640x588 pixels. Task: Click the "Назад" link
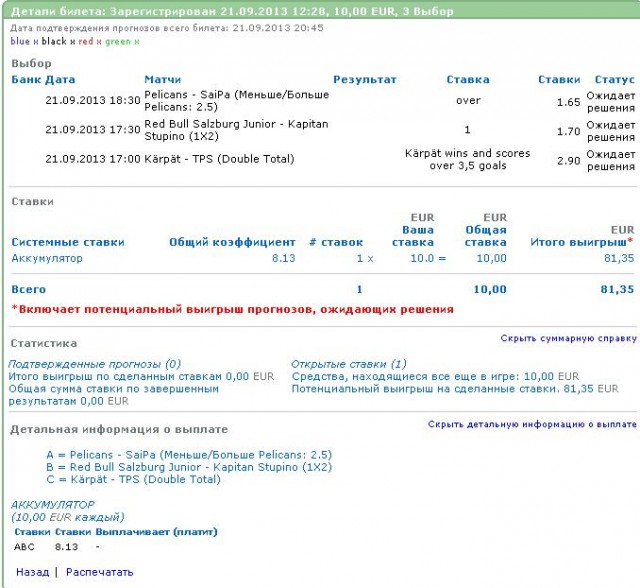[32, 572]
